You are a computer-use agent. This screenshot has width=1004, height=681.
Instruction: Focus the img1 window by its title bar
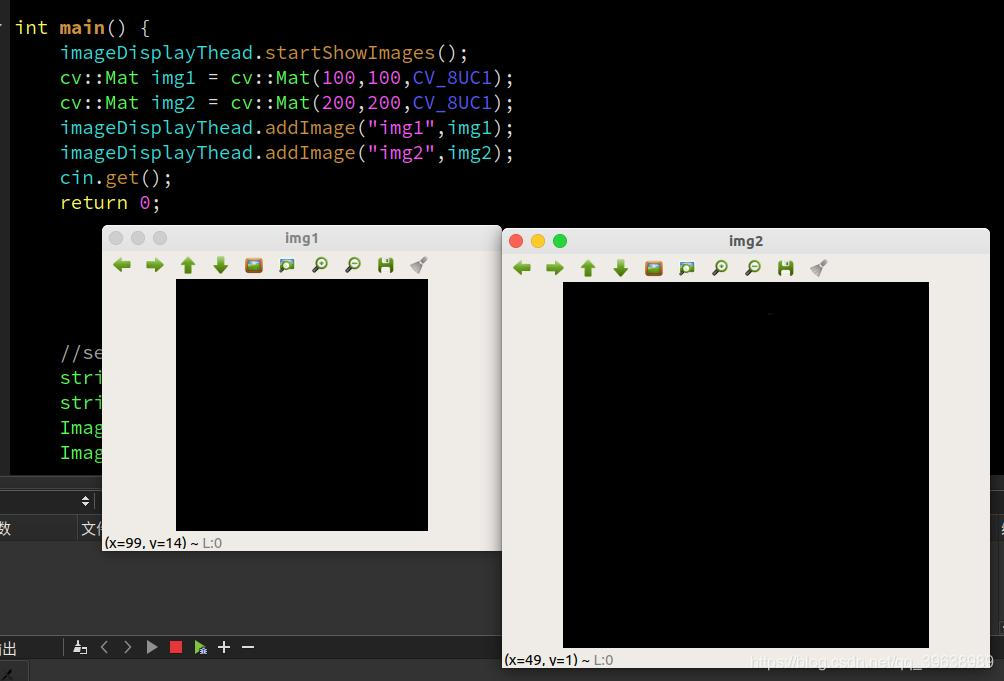coord(302,238)
